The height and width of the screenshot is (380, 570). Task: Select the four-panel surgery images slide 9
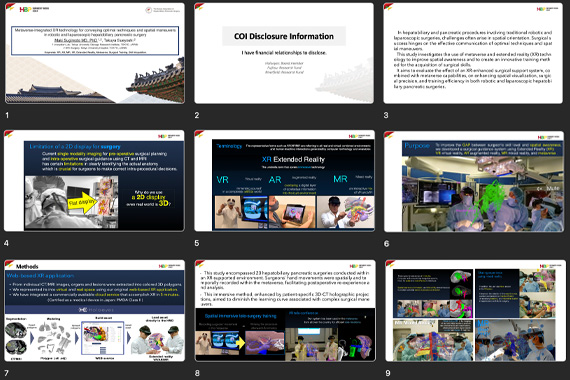click(475, 311)
